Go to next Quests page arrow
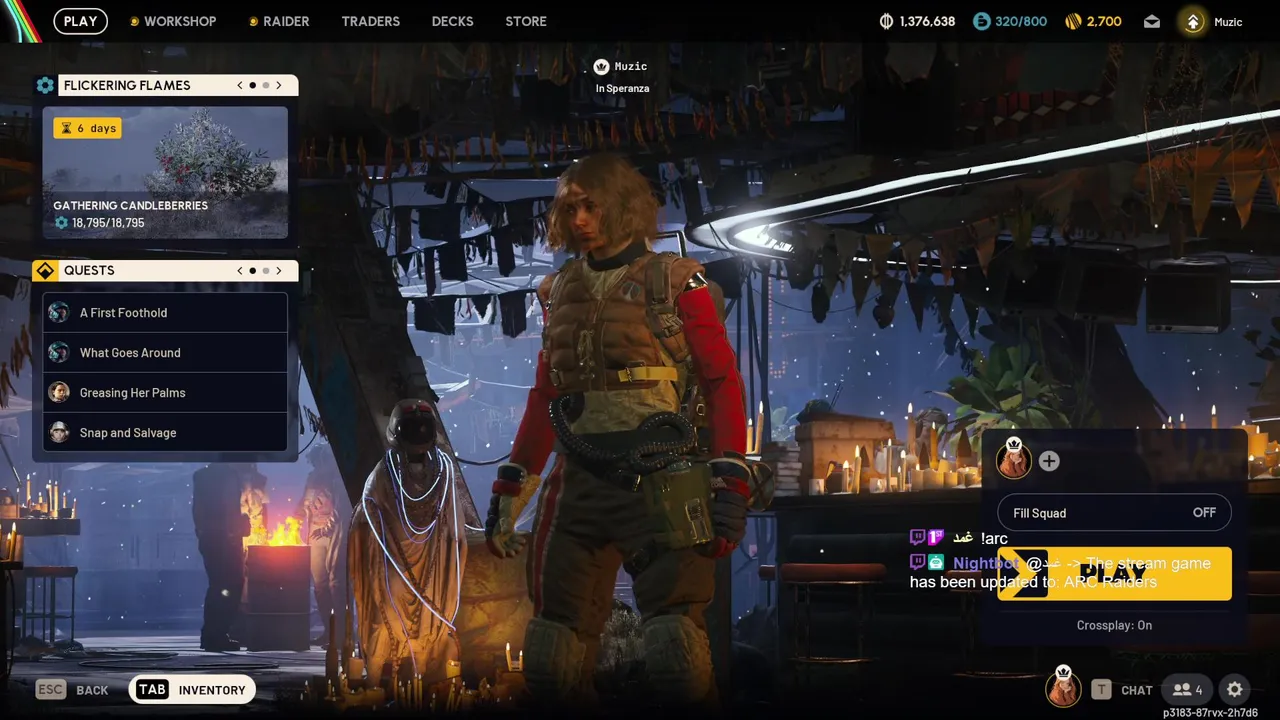1280x720 pixels. 279,270
